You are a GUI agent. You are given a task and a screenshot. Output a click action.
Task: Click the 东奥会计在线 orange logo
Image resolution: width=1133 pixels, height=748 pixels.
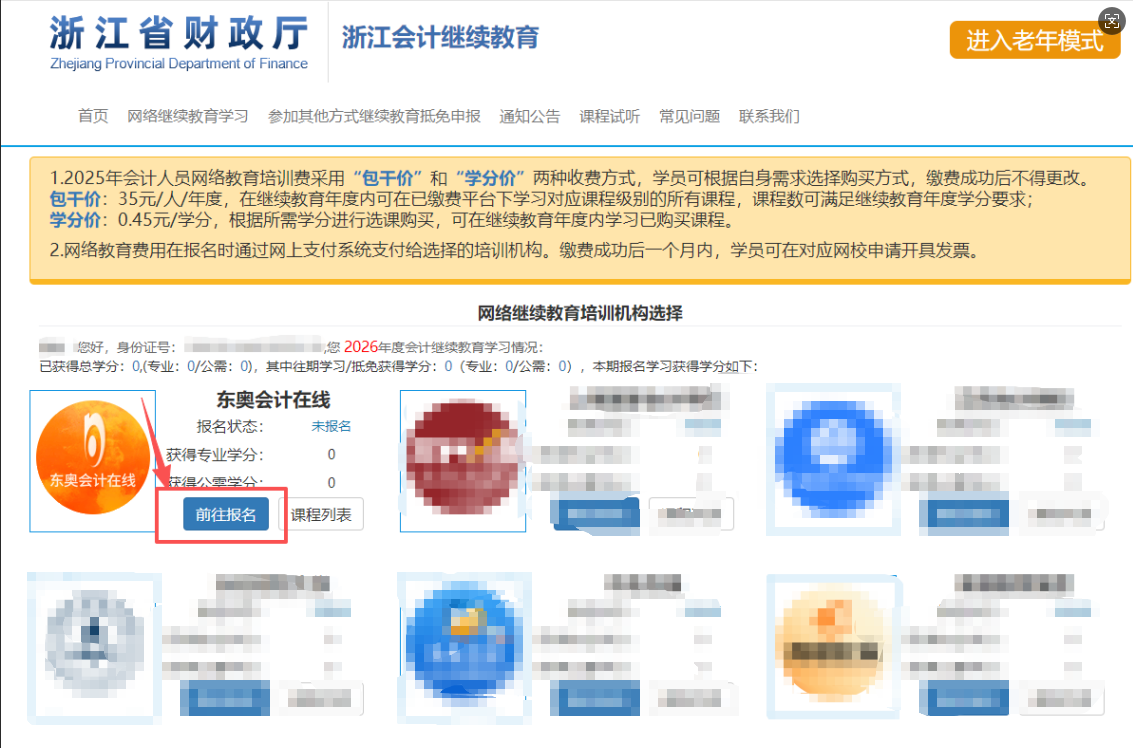click(92, 460)
